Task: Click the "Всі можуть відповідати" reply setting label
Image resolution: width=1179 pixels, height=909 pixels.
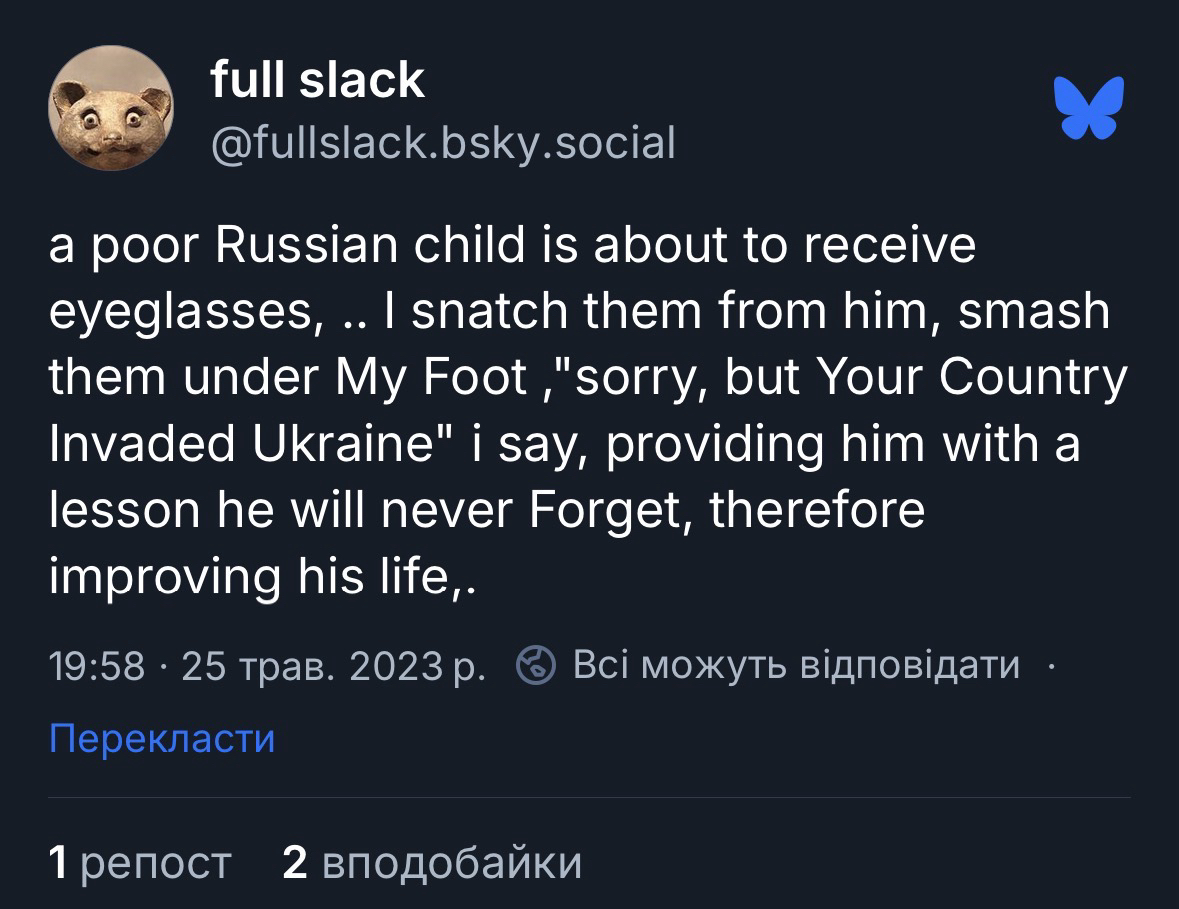Action: (x=796, y=664)
